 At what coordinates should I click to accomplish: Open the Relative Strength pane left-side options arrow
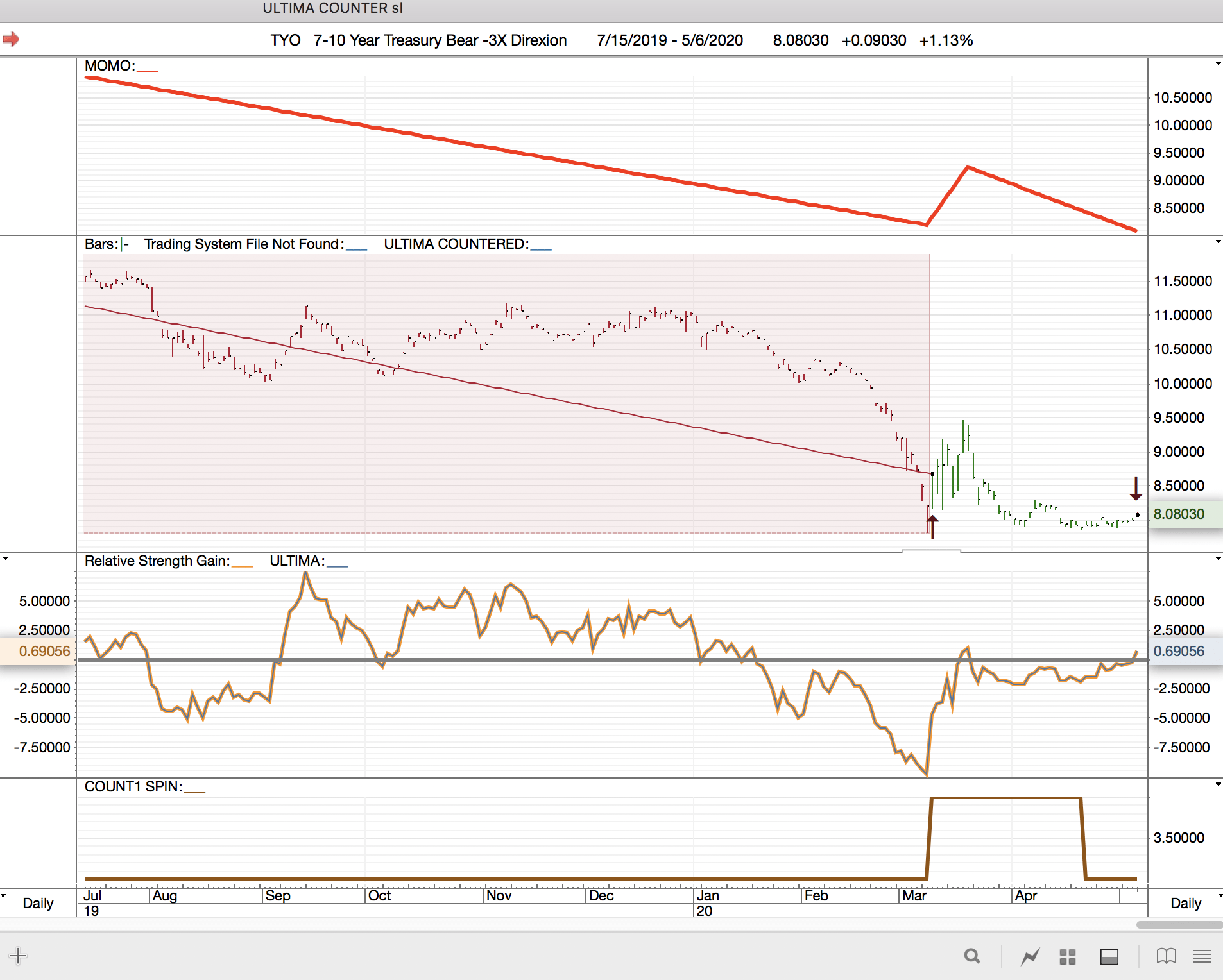[x=6, y=559]
